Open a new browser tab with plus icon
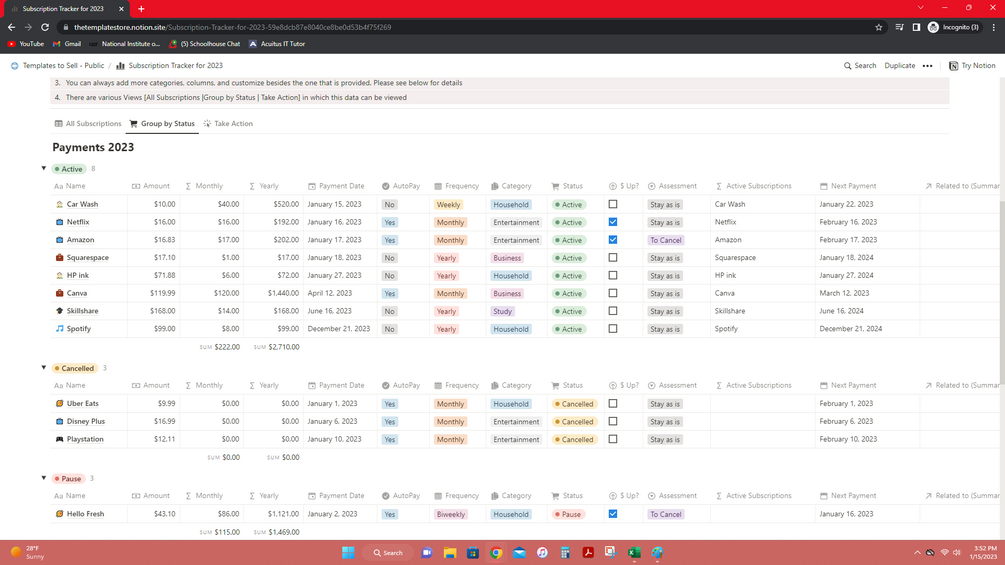This screenshot has height=565, width=1005. pyautogui.click(x=141, y=9)
